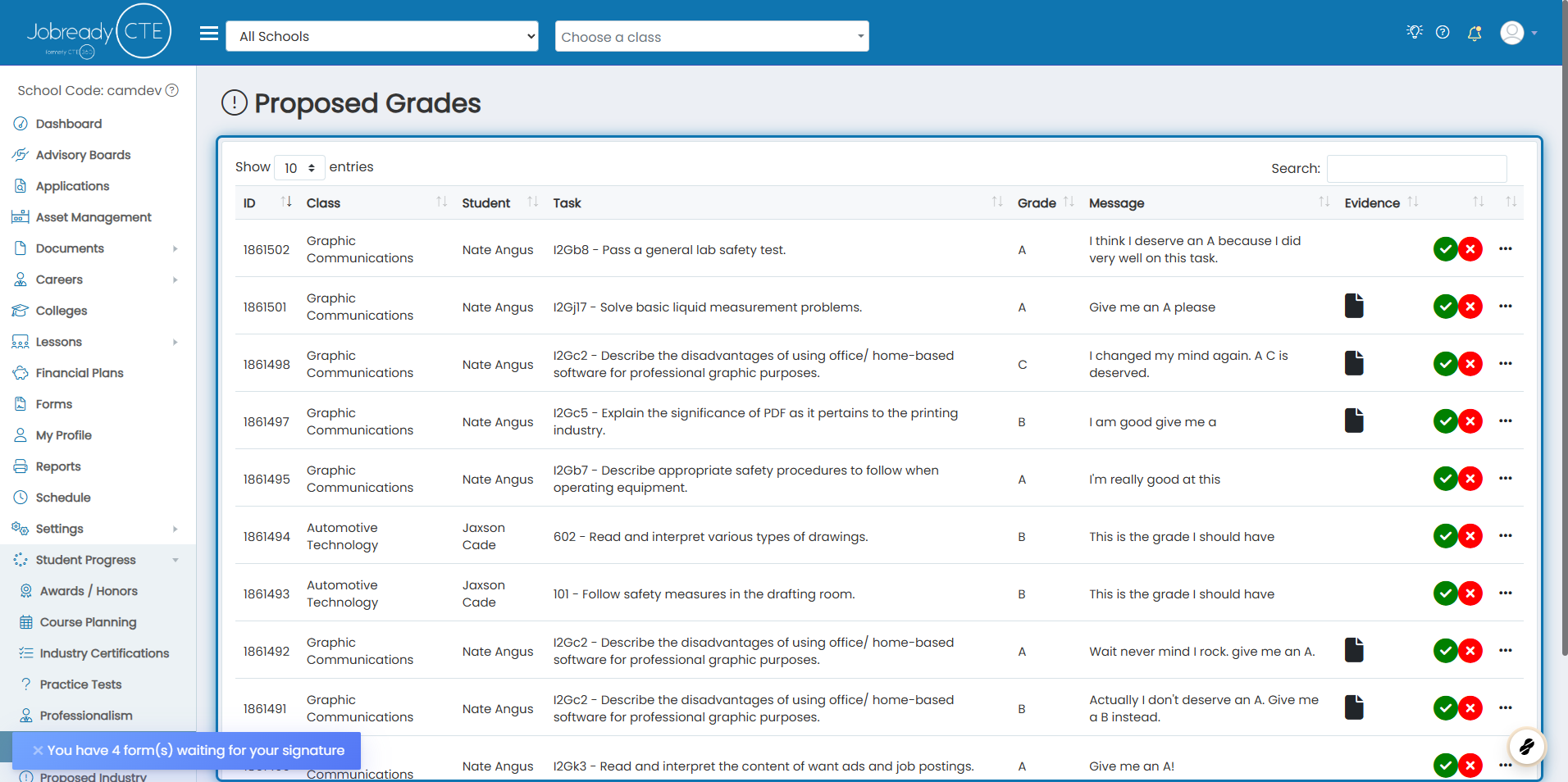Open Awards / Honors
Screen dimensions: 1568x782
(89, 591)
